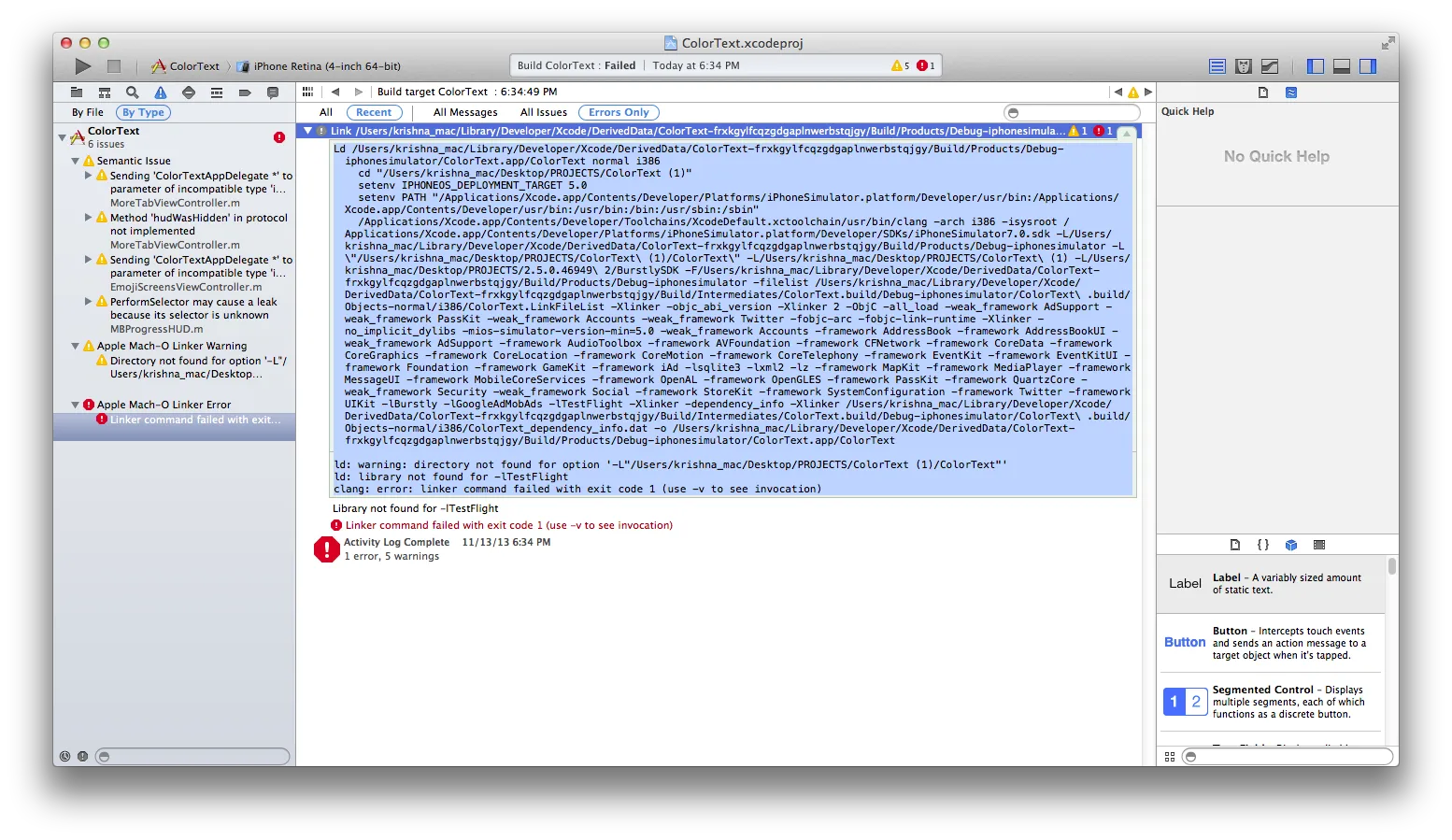Open the related items grid menu

307,92
